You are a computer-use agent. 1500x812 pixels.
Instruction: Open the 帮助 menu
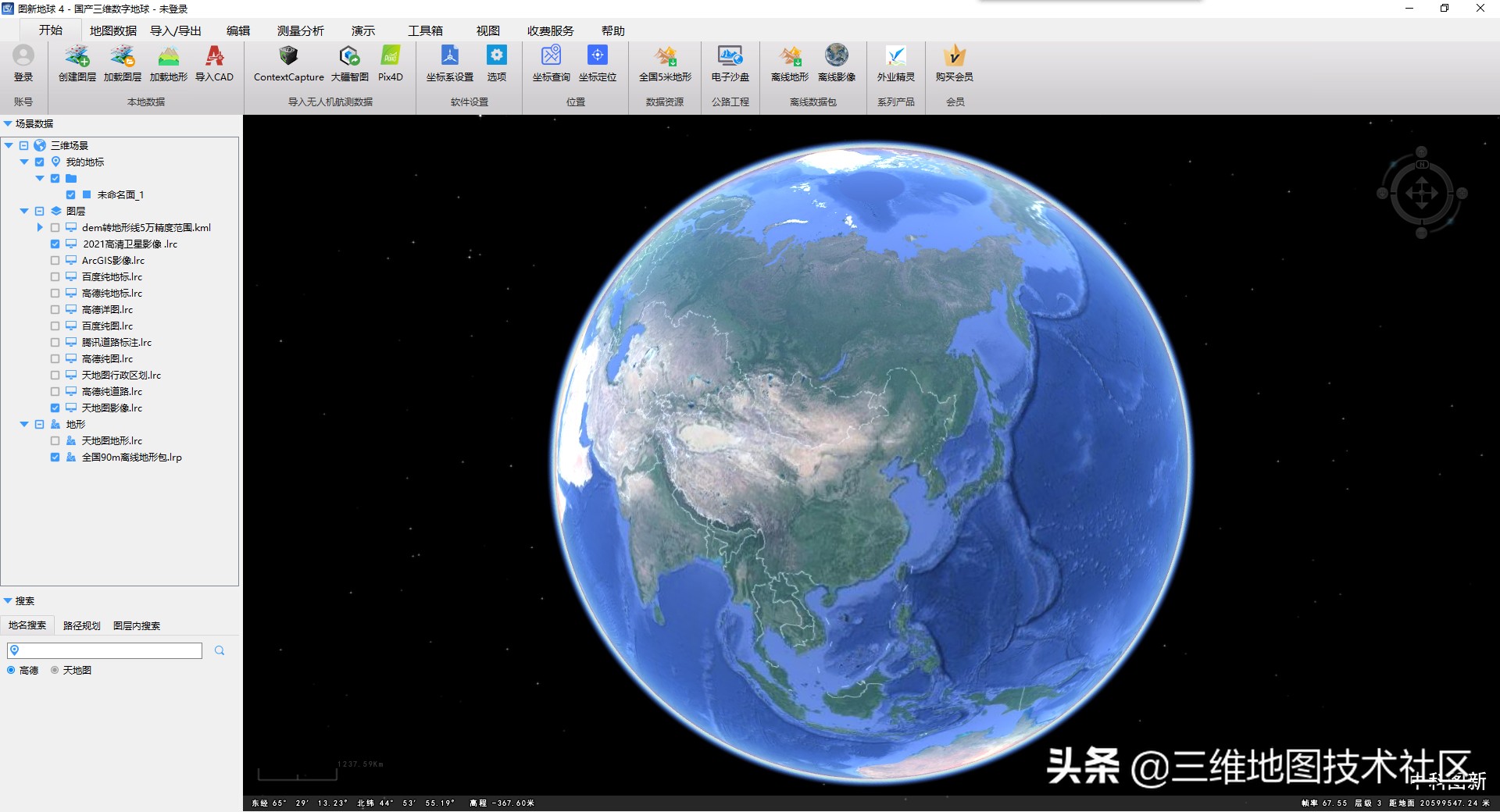[x=612, y=30]
